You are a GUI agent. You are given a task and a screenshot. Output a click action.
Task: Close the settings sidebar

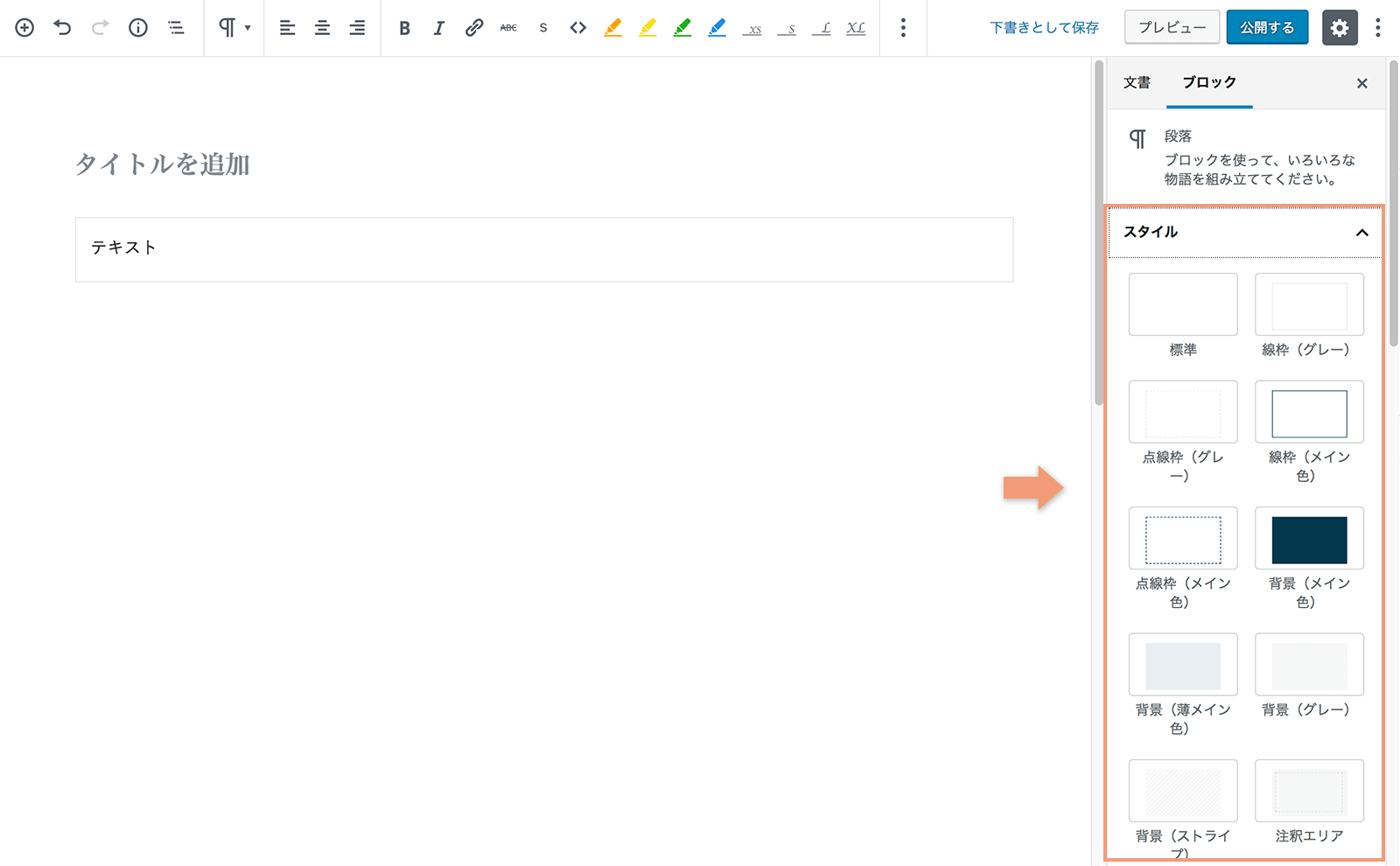[x=1361, y=83]
